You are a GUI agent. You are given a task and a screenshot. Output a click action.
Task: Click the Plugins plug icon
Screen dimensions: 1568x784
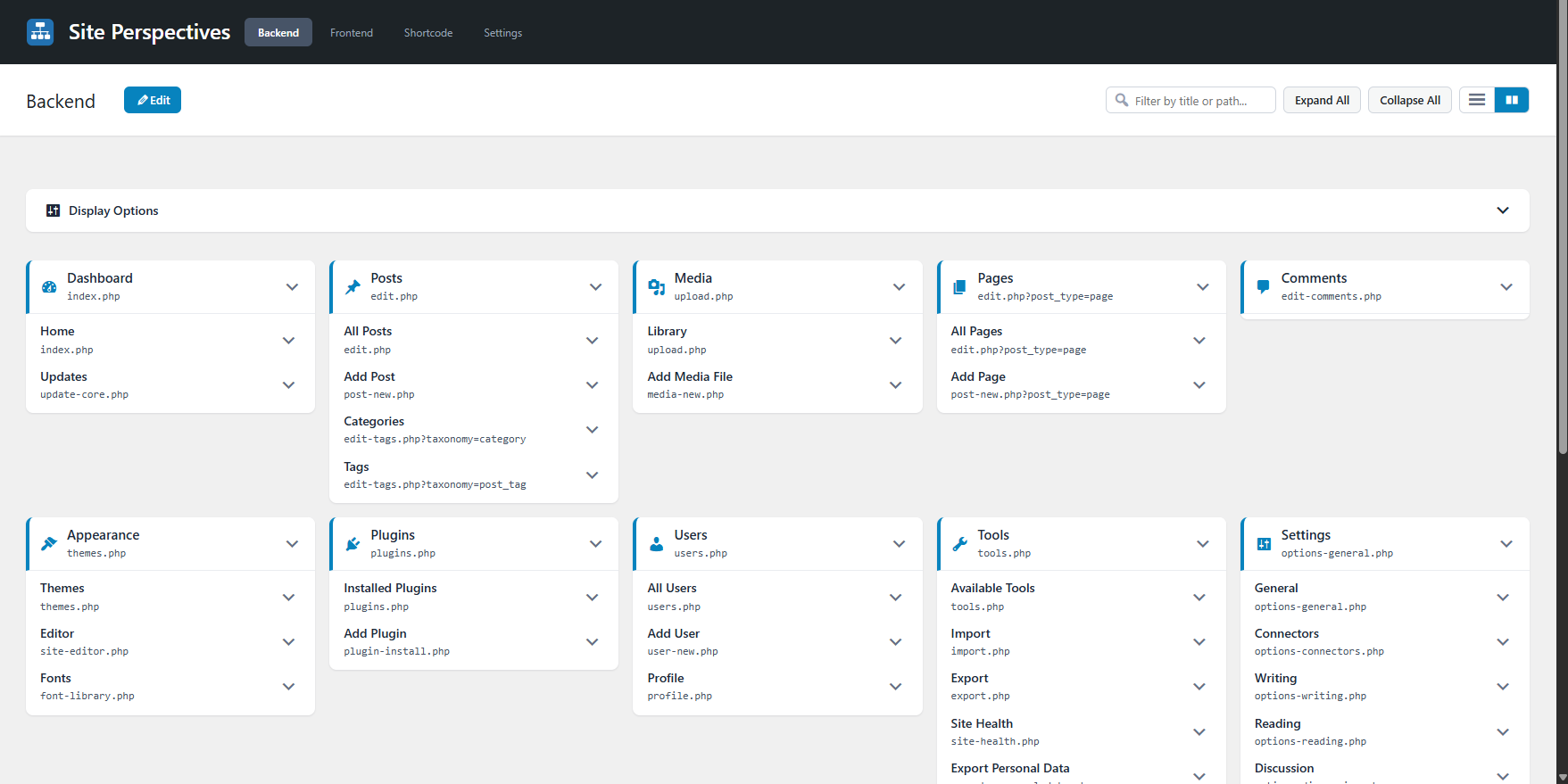pos(353,544)
